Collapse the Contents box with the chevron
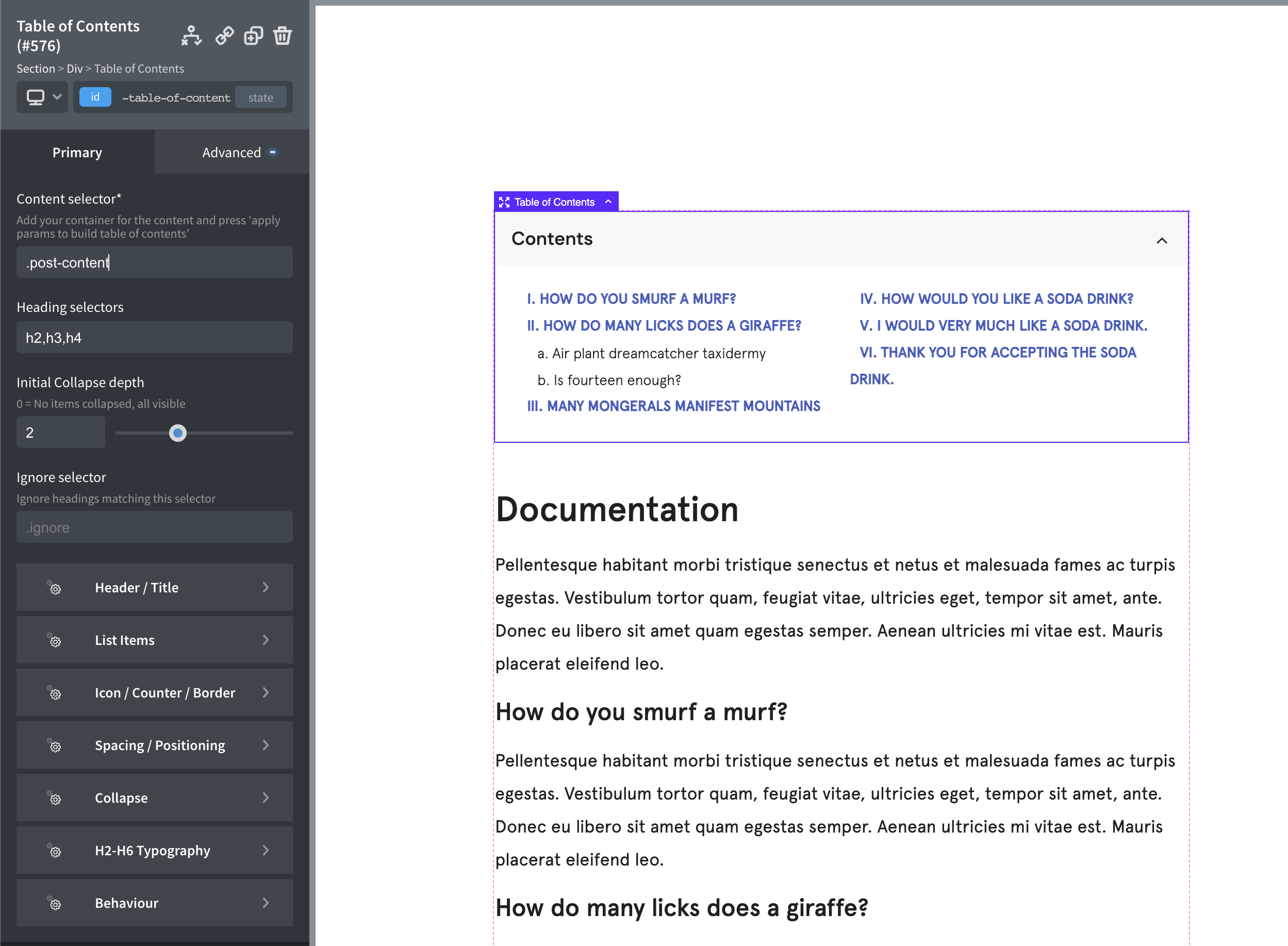The height and width of the screenshot is (946, 1288). pyautogui.click(x=1162, y=241)
